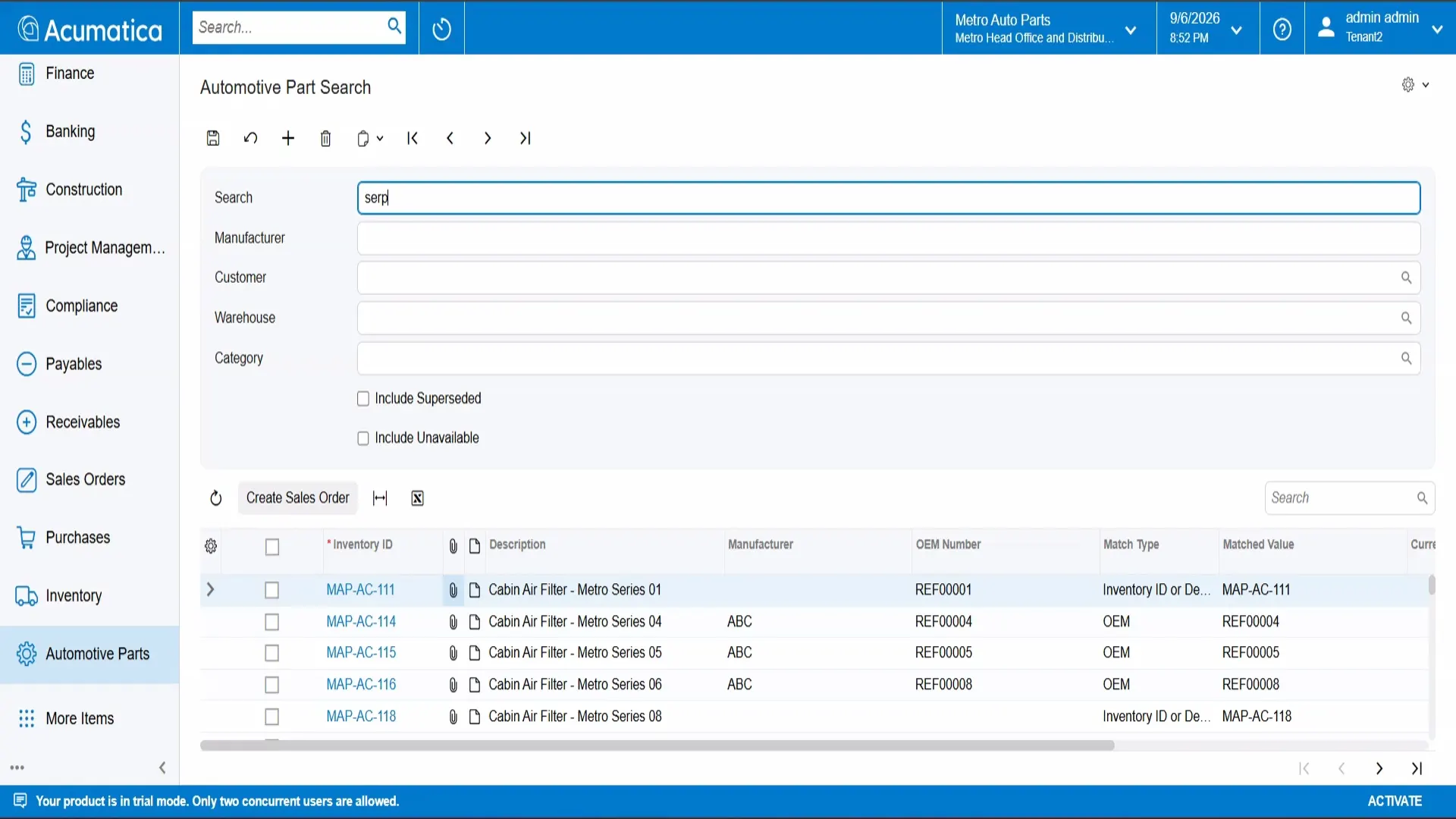Click the Notes column header icon
Image resolution: width=1456 pixels, height=819 pixels.
tap(475, 546)
